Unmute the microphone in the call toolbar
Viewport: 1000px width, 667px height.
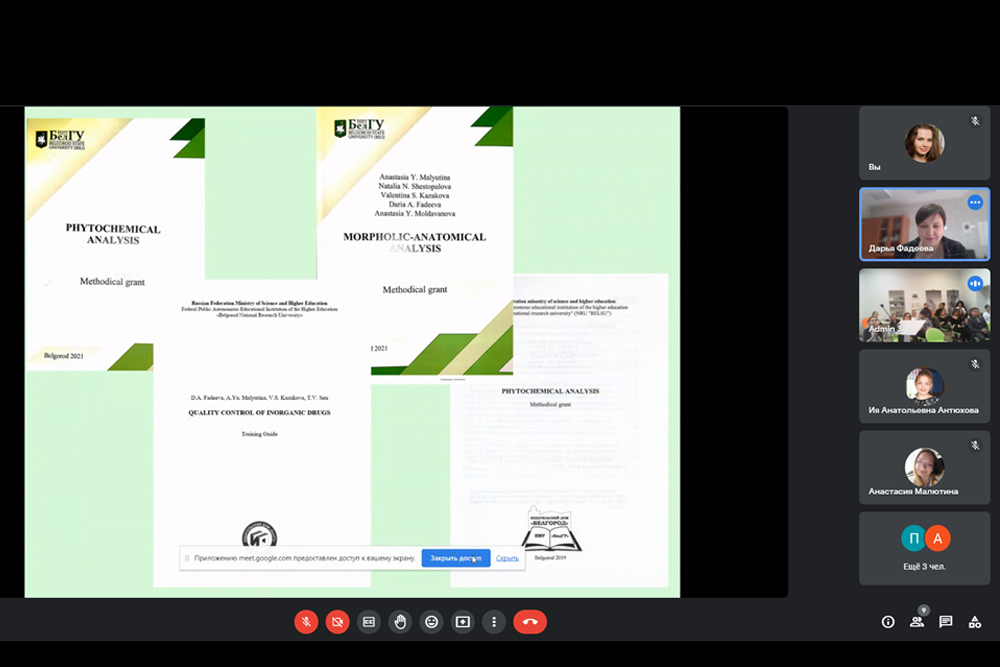[x=306, y=622]
